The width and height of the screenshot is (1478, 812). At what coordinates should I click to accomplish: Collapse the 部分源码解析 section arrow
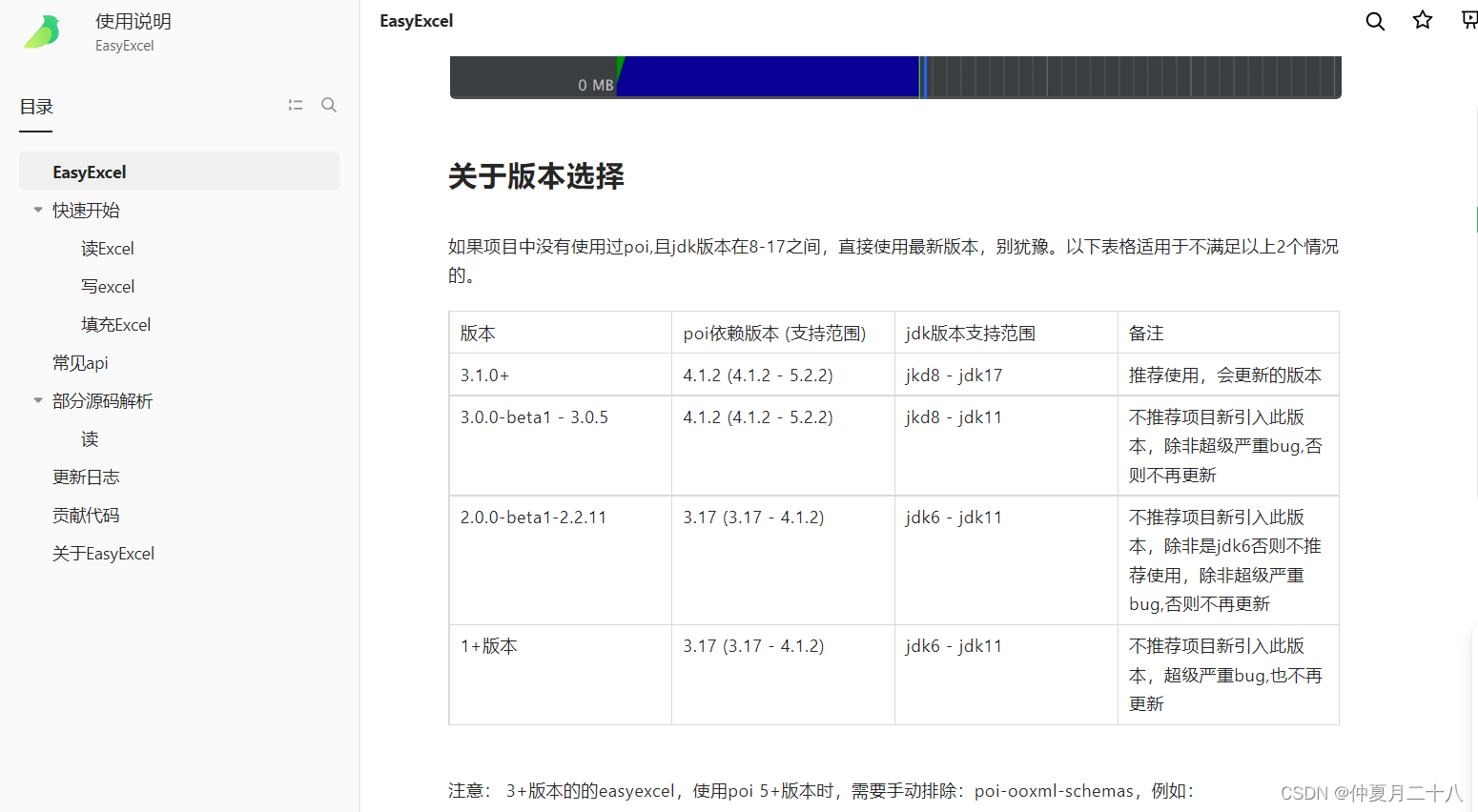pyautogui.click(x=38, y=400)
